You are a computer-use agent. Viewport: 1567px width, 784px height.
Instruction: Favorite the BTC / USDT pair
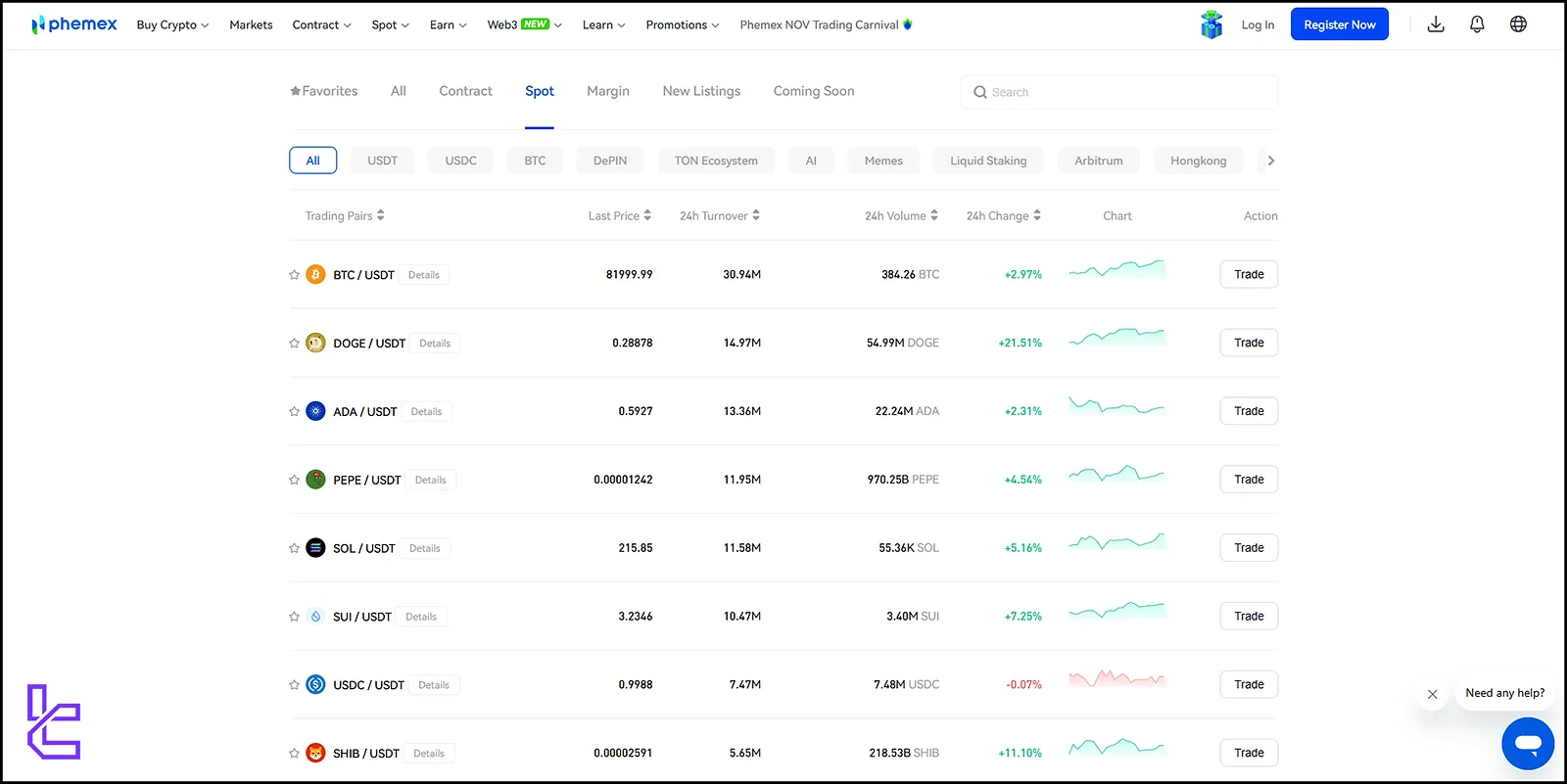pos(294,275)
